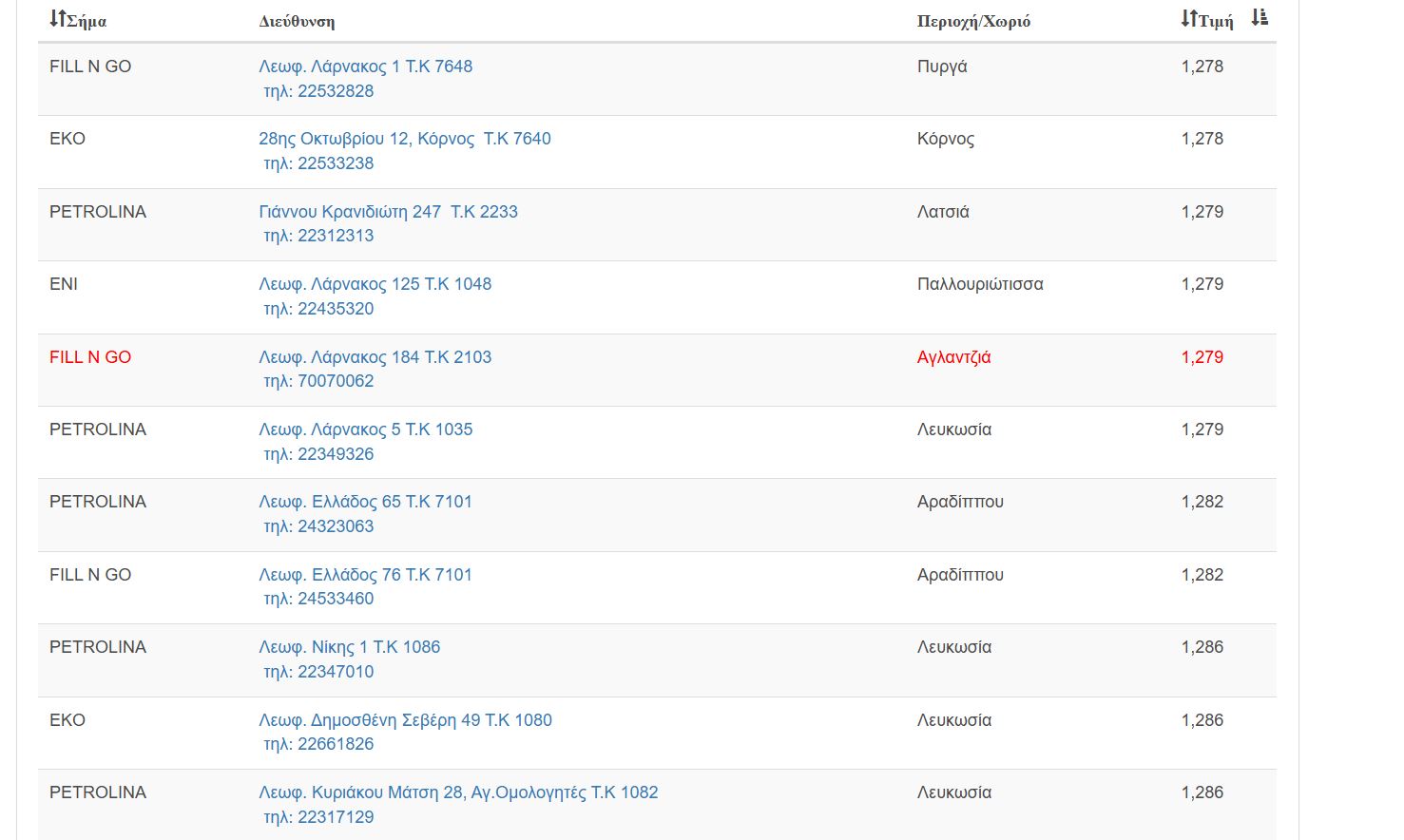
Task: Click the highlighted red FILL N GO brand name
Action: point(90,357)
